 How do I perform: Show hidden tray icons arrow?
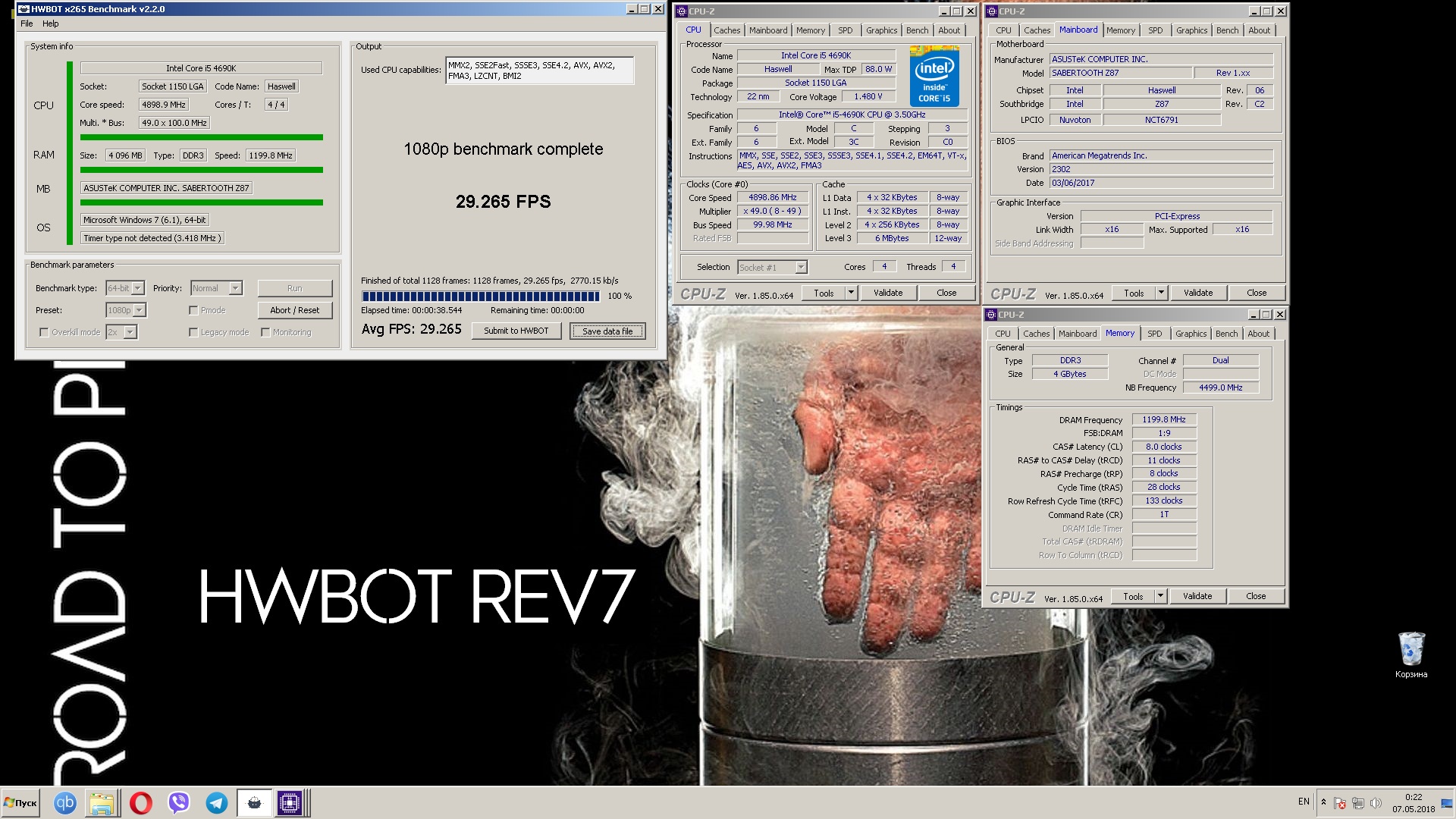click(x=1323, y=802)
